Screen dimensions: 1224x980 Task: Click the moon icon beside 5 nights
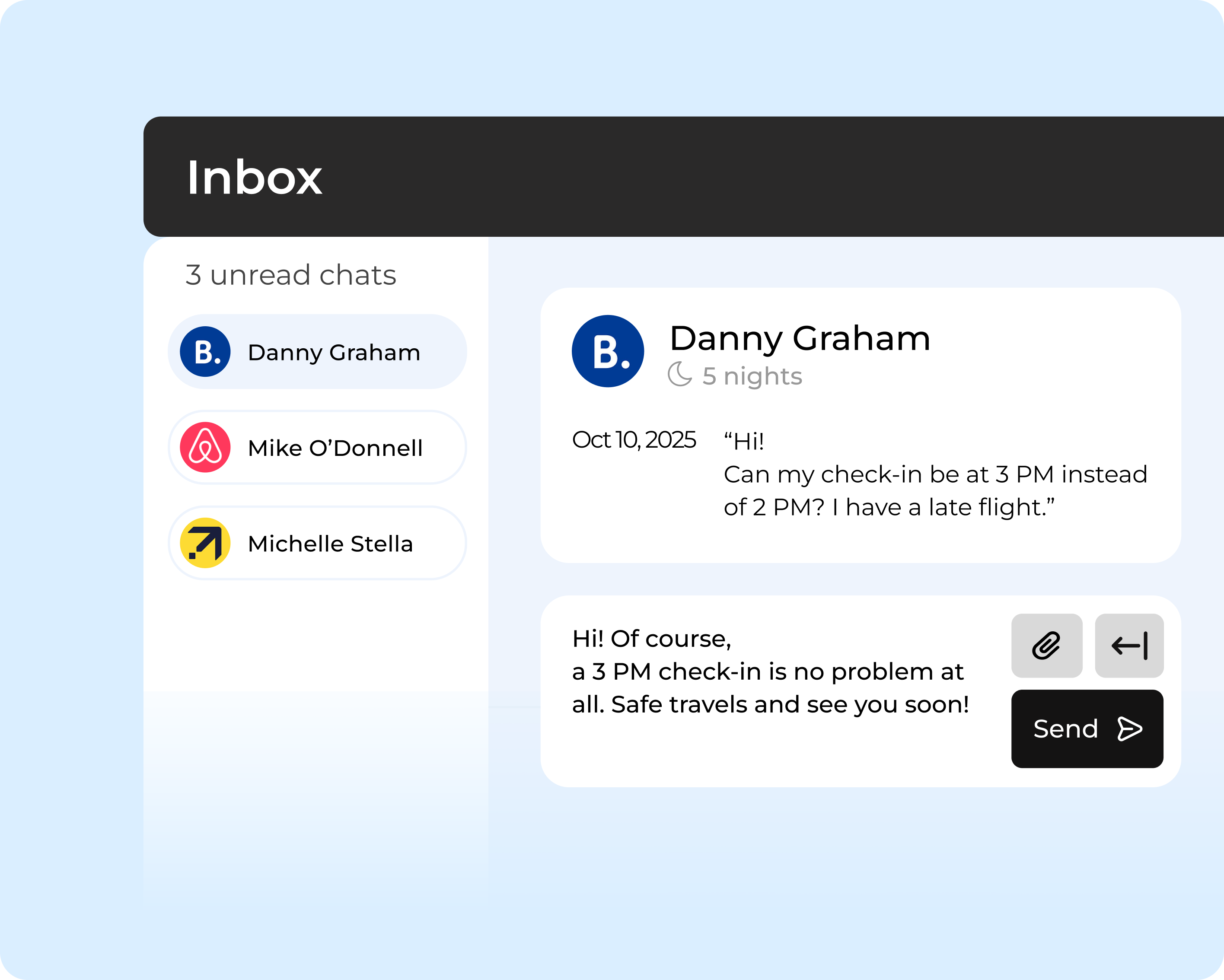click(x=679, y=375)
